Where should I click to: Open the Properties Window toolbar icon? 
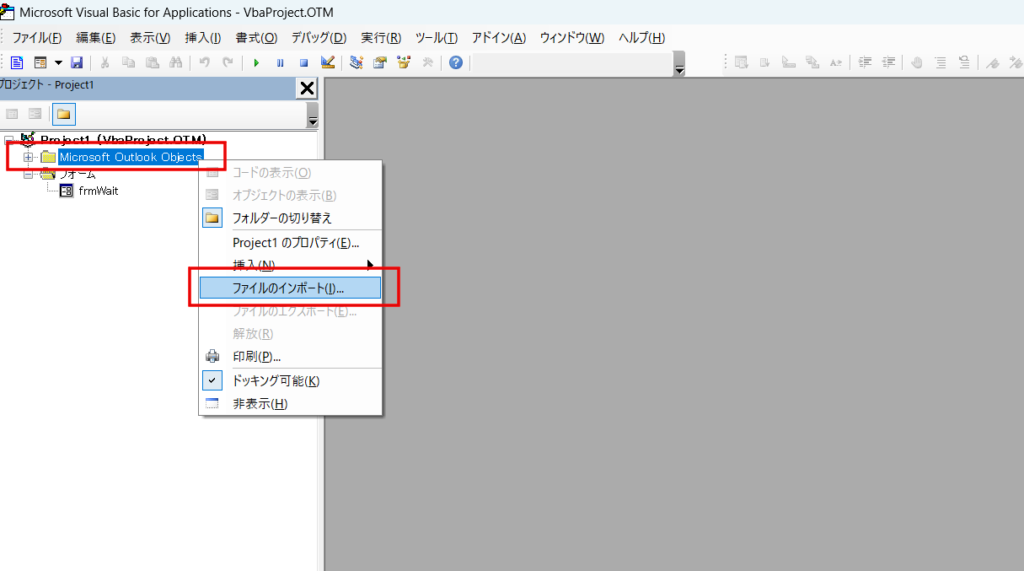pos(380,62)
